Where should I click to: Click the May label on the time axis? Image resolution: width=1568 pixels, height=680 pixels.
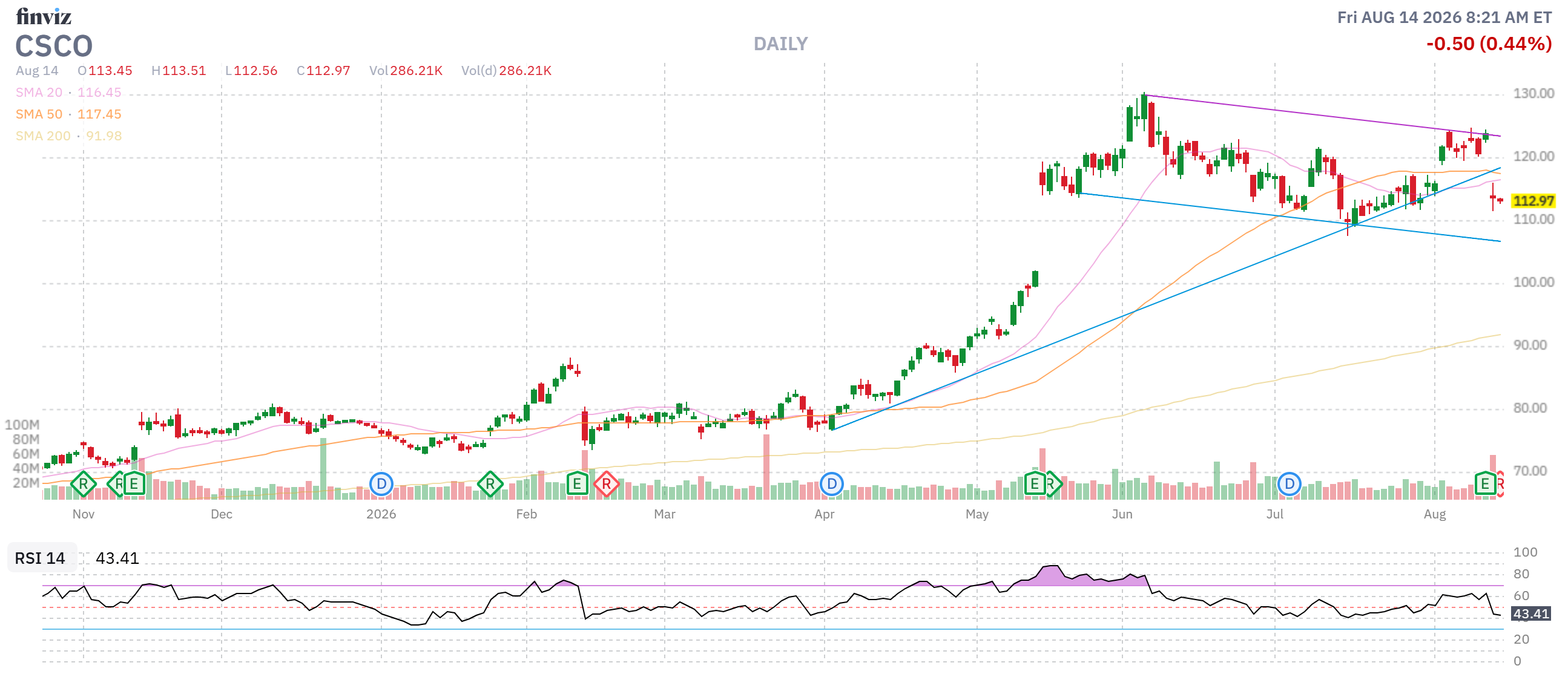pyautogui.click(x=977, y=515)
